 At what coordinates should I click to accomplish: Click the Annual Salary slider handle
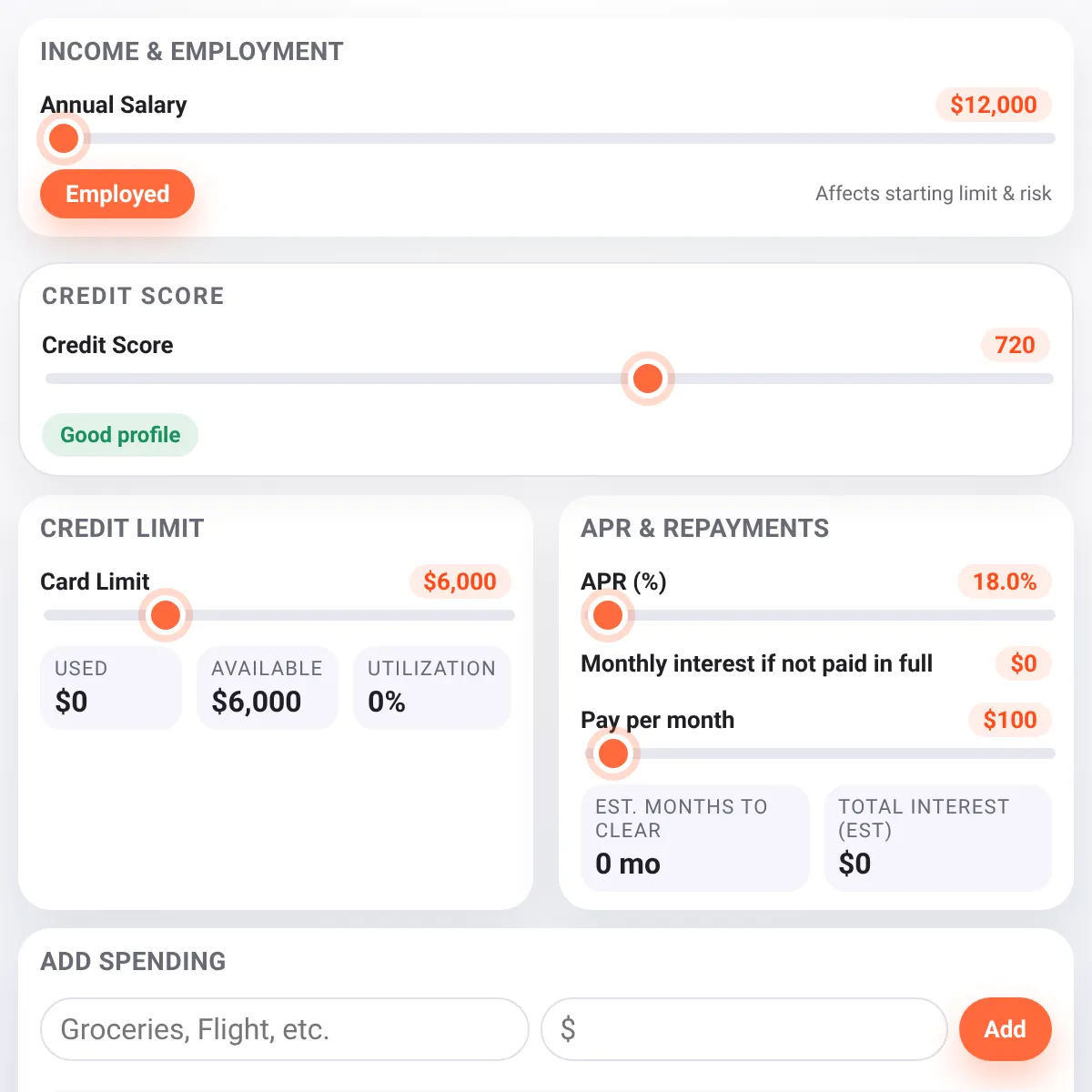[64, 139]
